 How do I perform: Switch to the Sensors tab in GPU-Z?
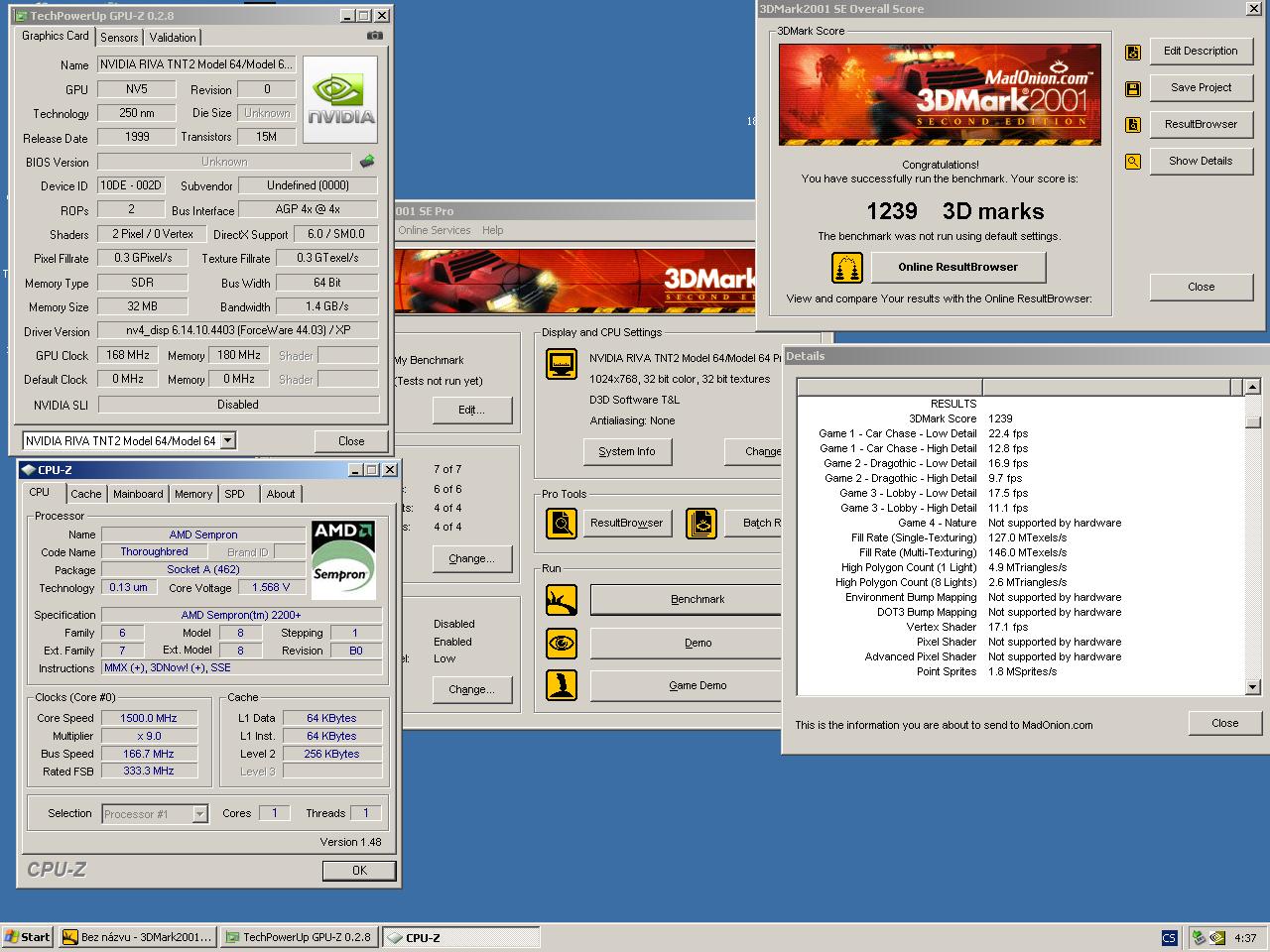point(119,38)
